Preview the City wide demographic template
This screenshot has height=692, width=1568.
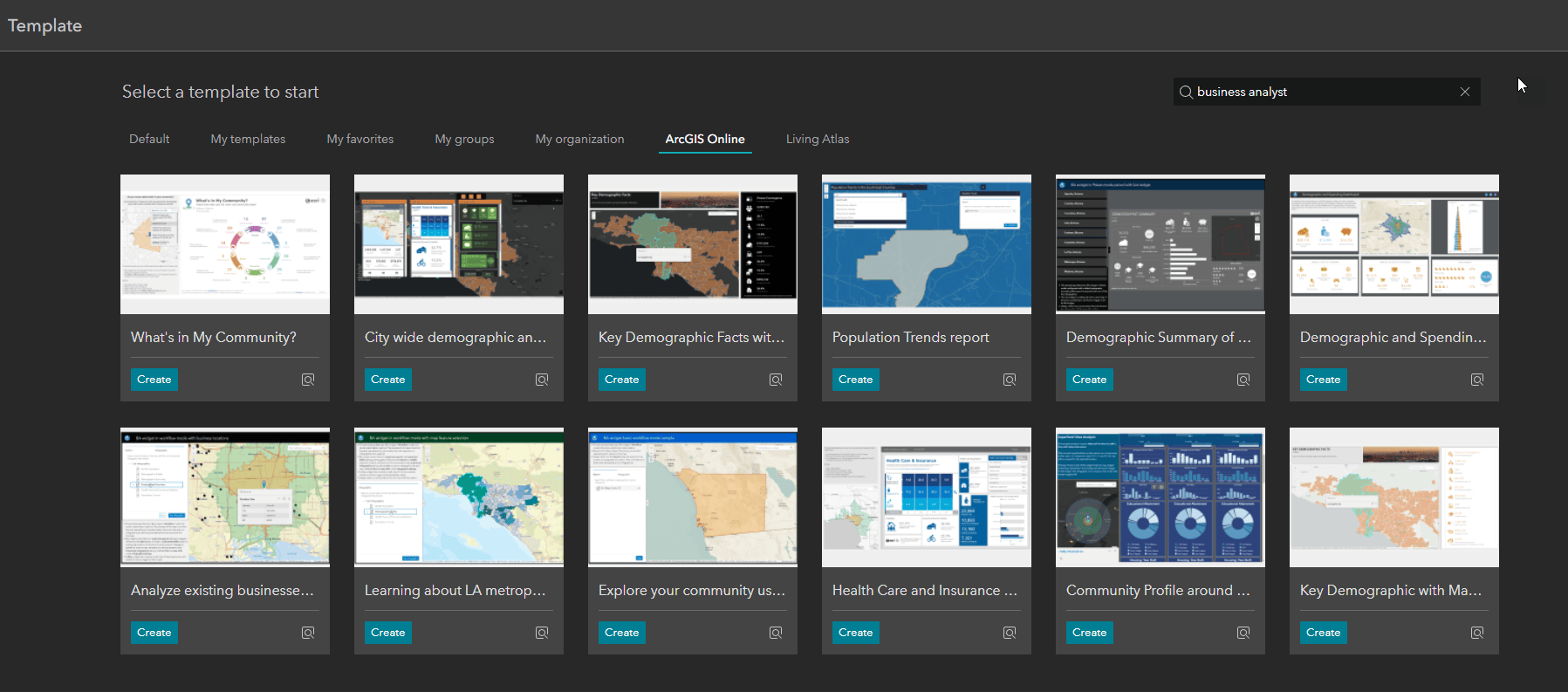pyautogui.click(x=542, y=380)
